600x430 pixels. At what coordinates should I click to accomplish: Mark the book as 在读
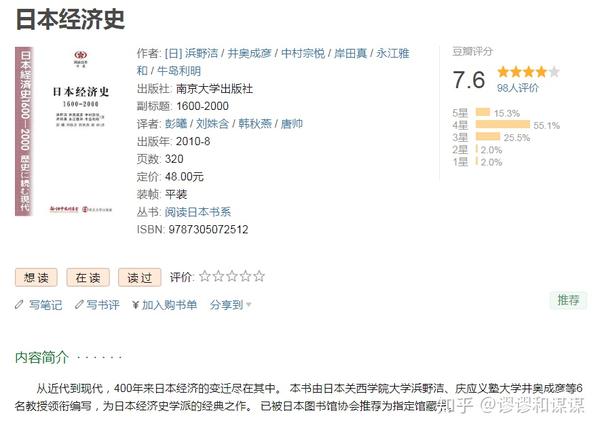(x=87, y=277)
